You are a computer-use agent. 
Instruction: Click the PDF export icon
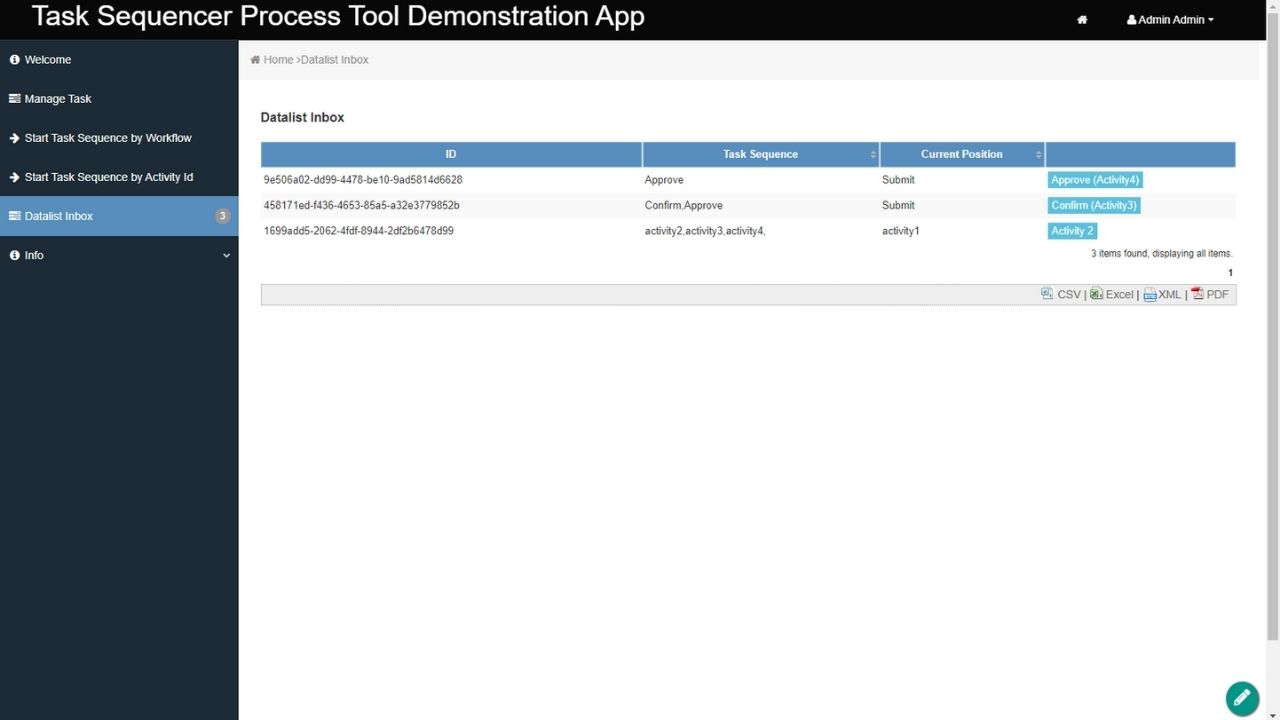tap(1197, 294)
